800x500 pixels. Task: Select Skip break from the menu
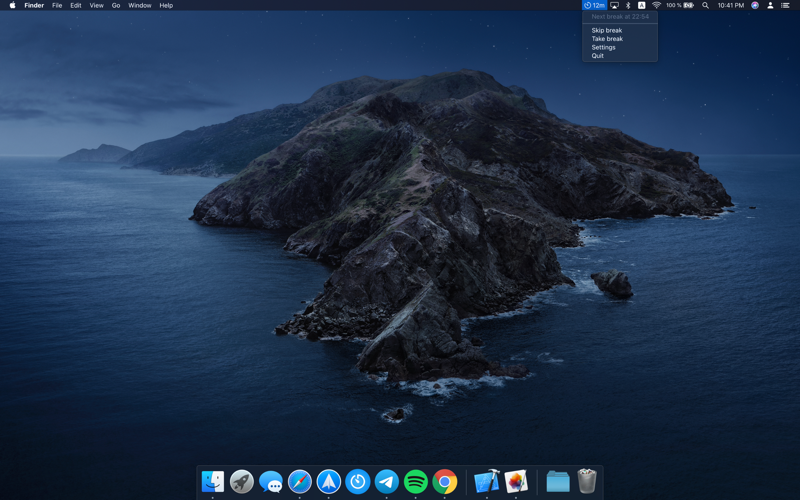tap(606, 31)
